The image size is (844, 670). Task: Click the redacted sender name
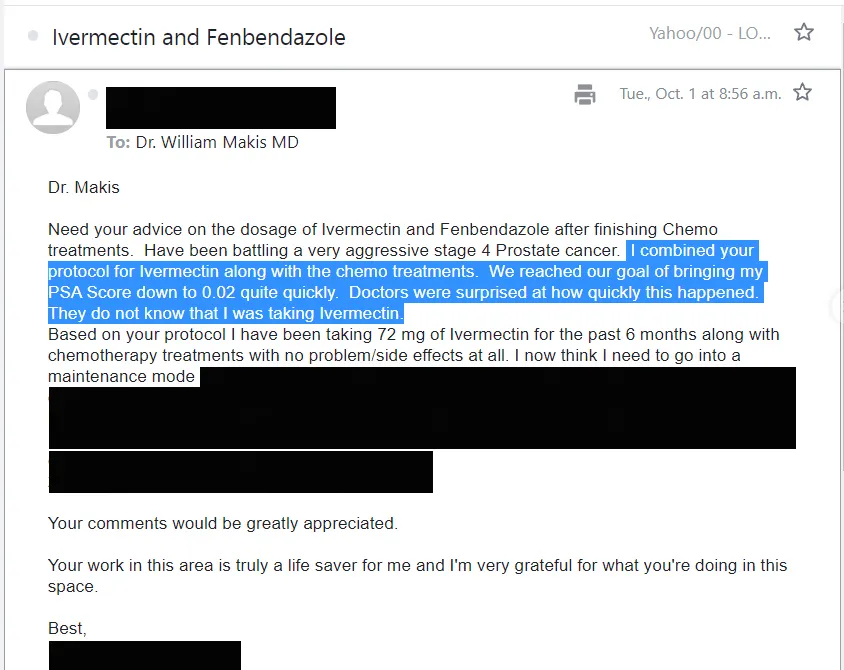point(220,108)
